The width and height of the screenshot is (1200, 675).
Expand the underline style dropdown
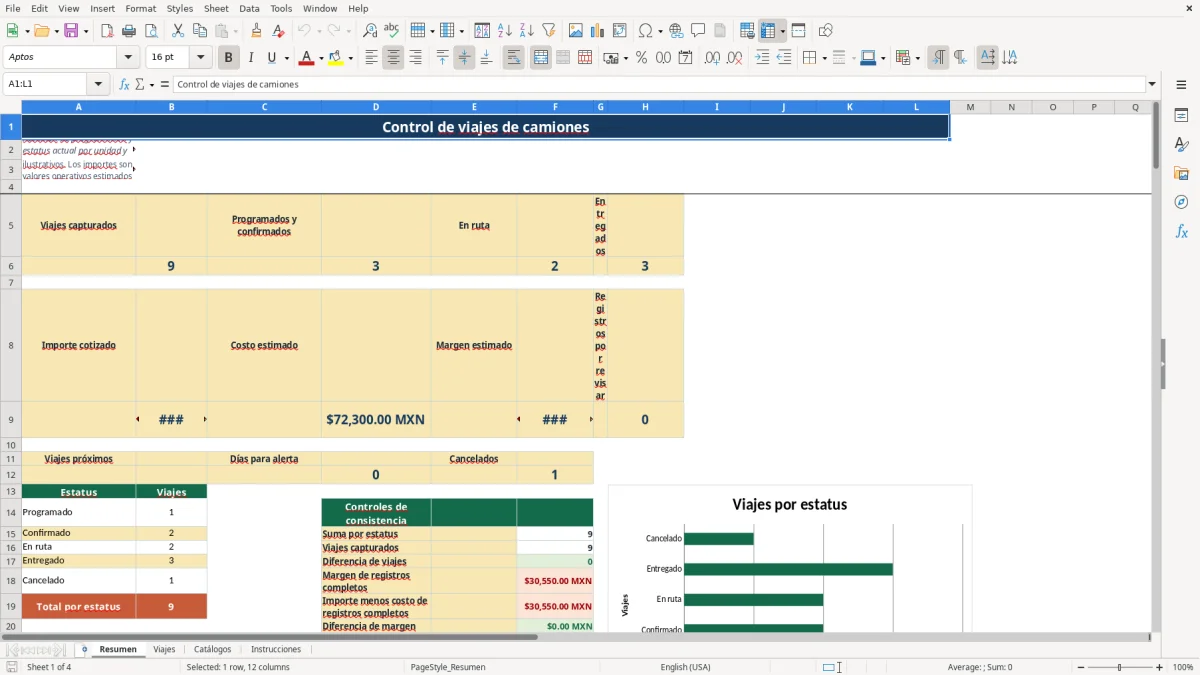point(286,58)
